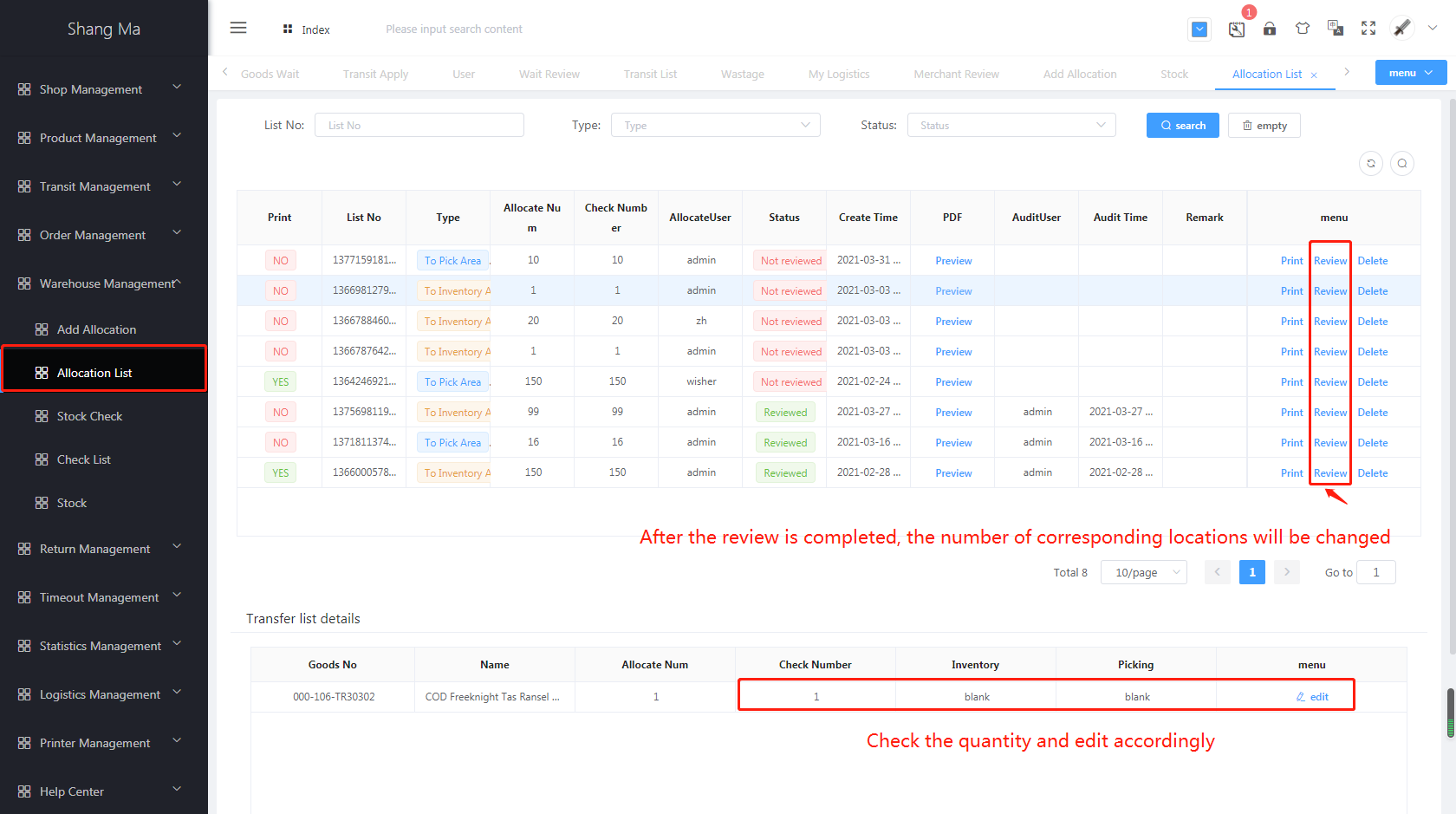Click the Shop Management grid icon
1456x814 pixels.
24,89
